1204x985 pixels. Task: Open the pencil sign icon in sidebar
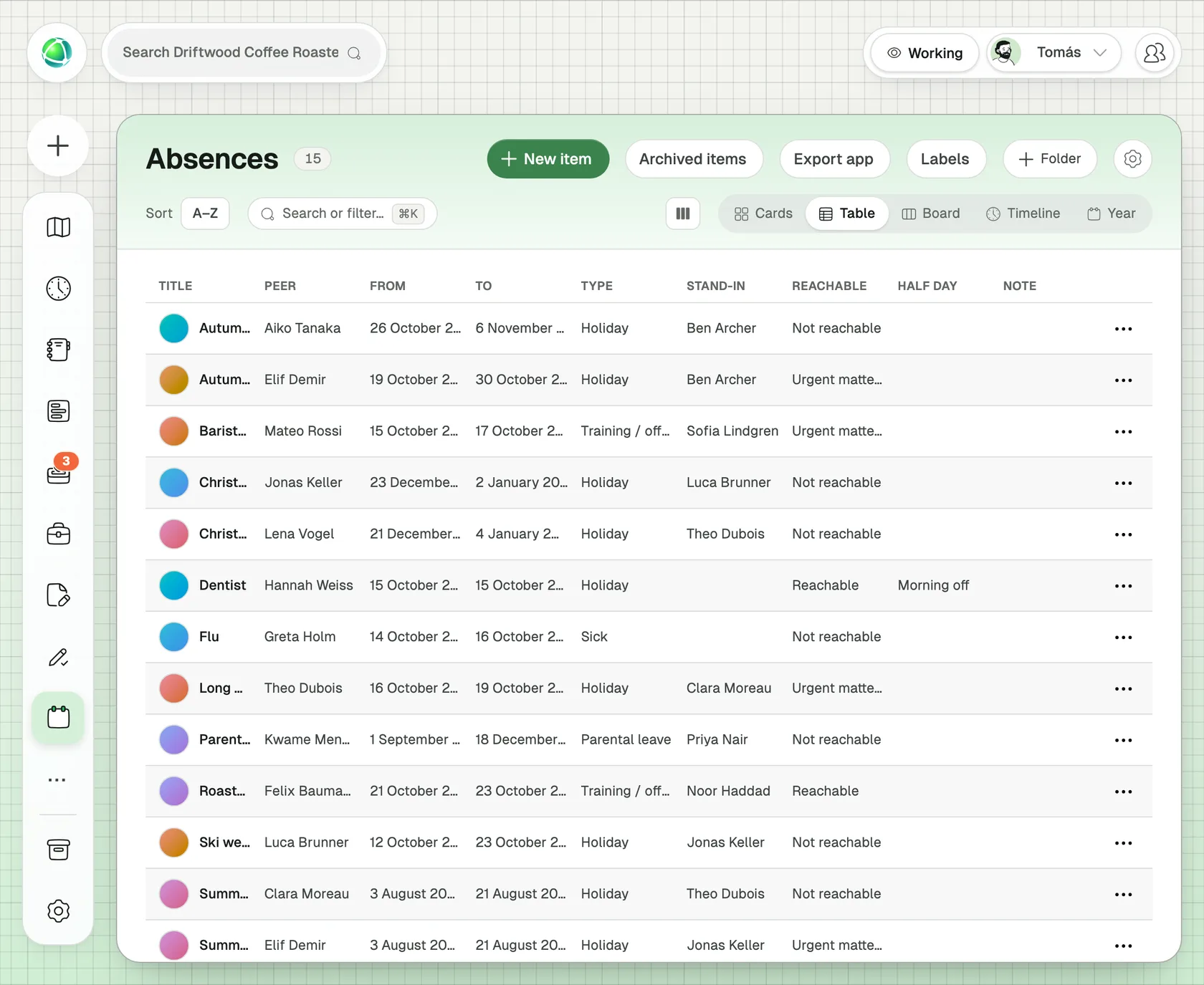point(58,657)
